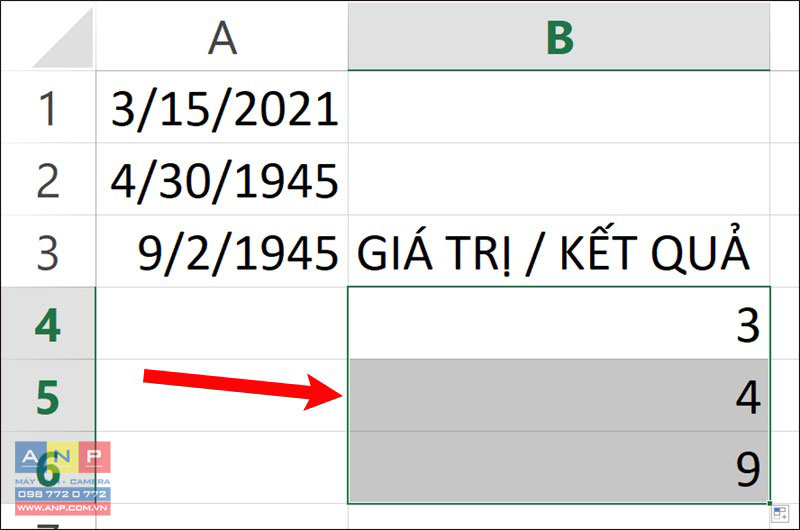Screen dimensions: 800x530
Task: Click cell B6 showing value 9
Action: point(559,468)
